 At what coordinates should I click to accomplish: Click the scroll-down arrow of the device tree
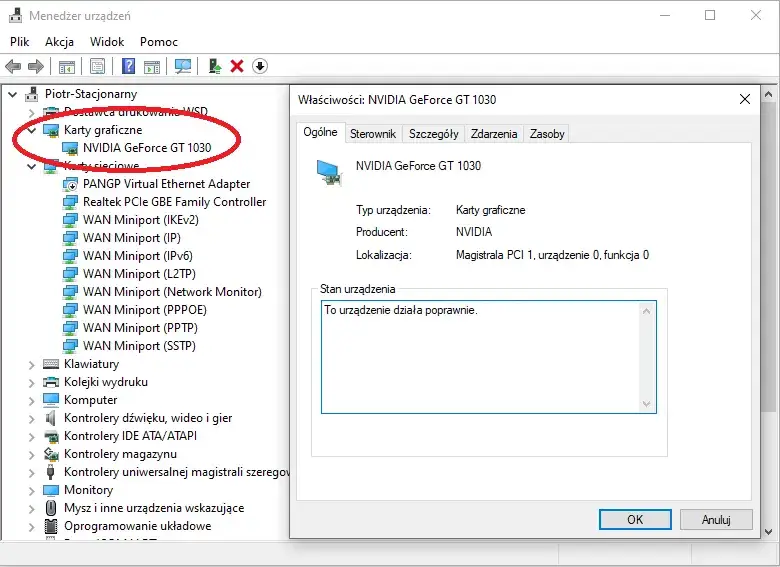[768, 532]
